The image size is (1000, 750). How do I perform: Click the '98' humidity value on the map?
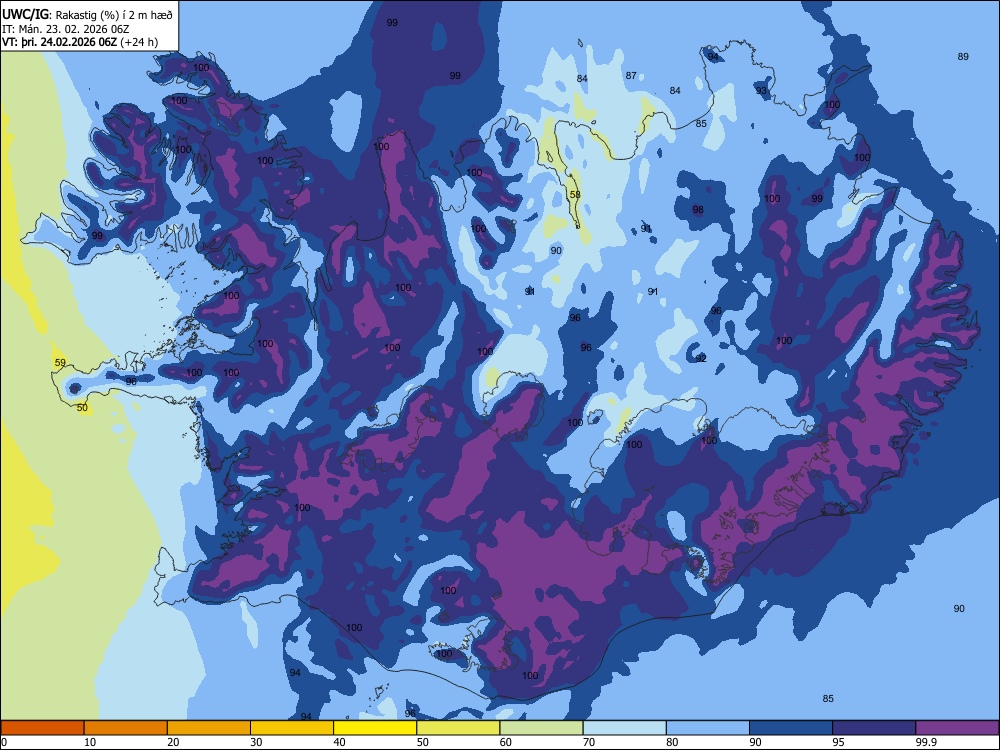698,209
